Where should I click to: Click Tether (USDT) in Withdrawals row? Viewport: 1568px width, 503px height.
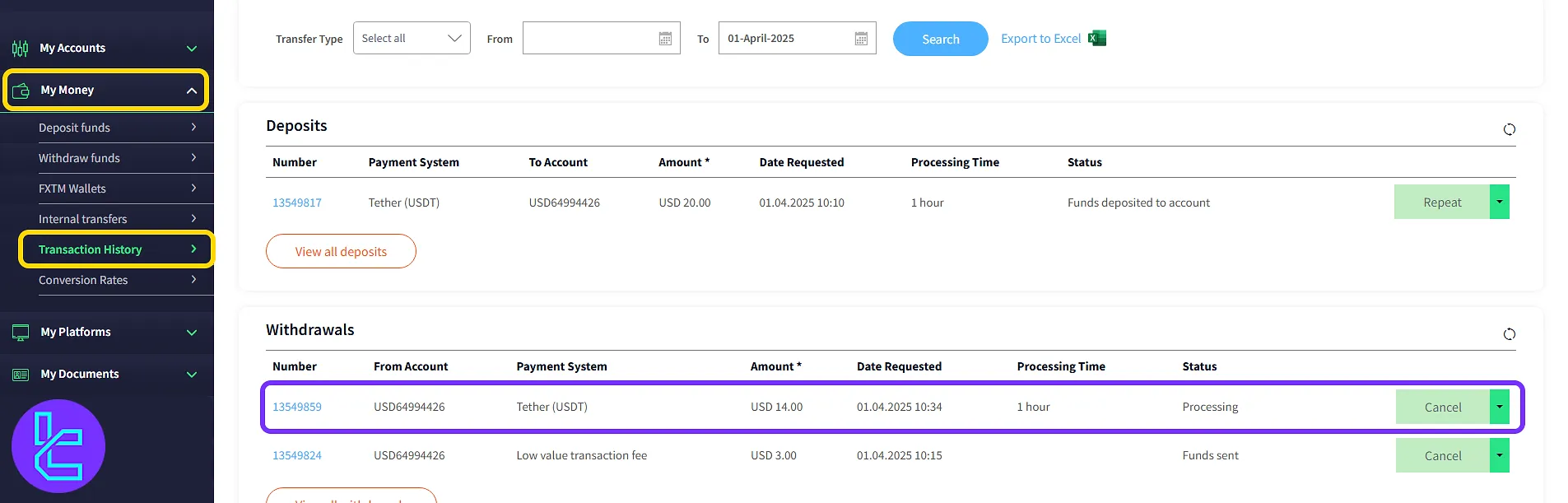(552, 407)
